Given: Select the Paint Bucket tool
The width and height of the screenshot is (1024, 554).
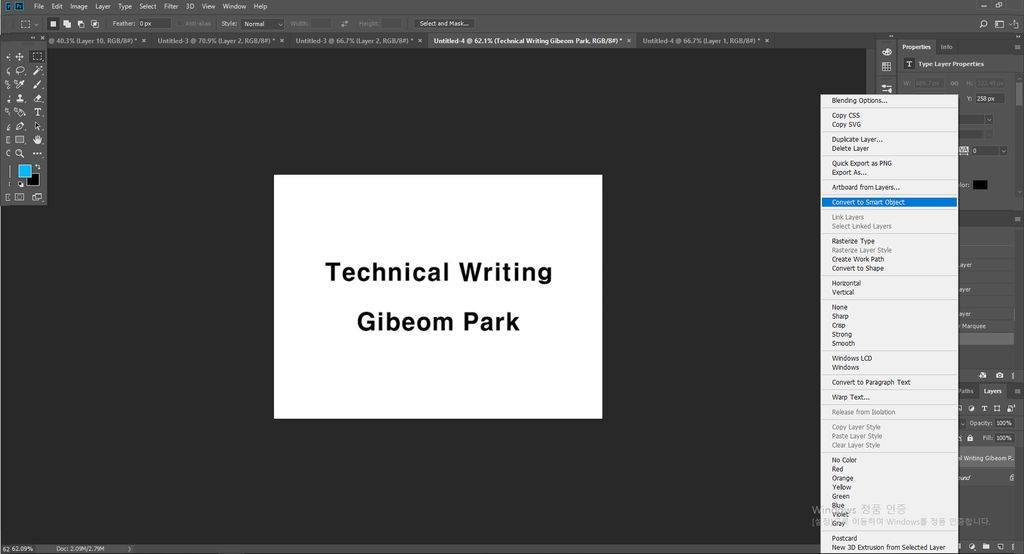Looking at the screenshot, I should (20, 112).
